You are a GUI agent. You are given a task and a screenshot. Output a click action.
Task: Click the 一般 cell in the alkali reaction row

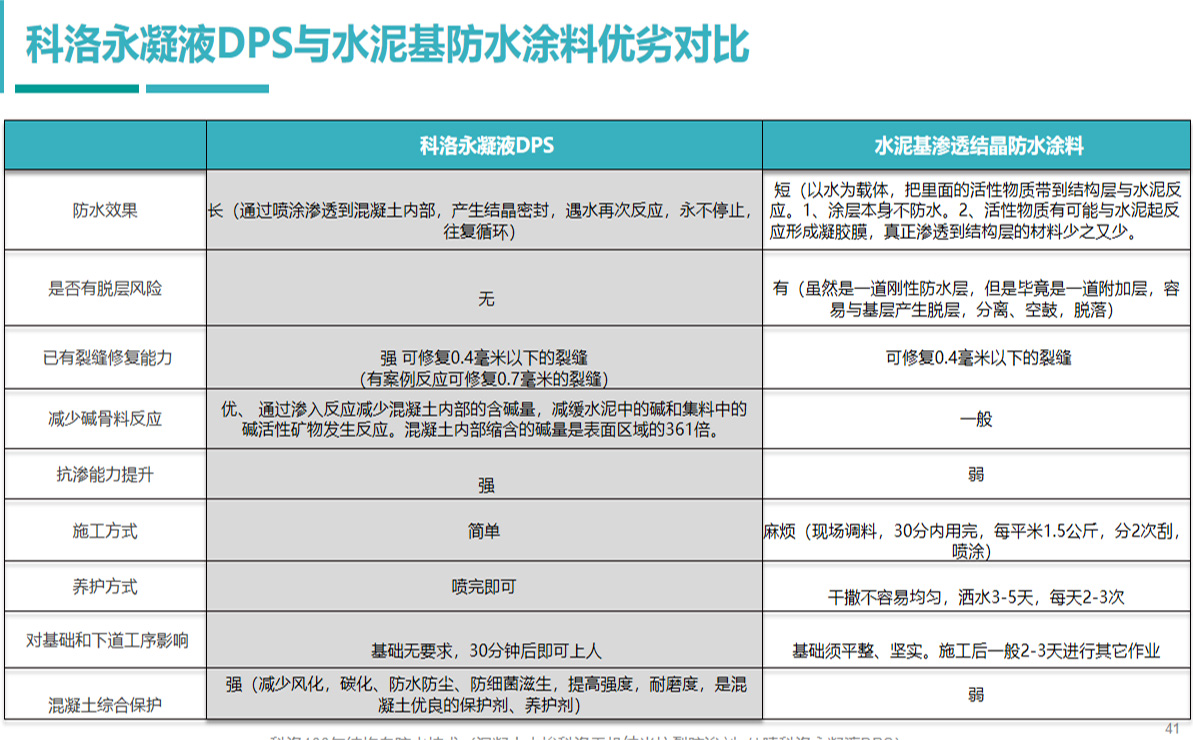click(976, 419)
